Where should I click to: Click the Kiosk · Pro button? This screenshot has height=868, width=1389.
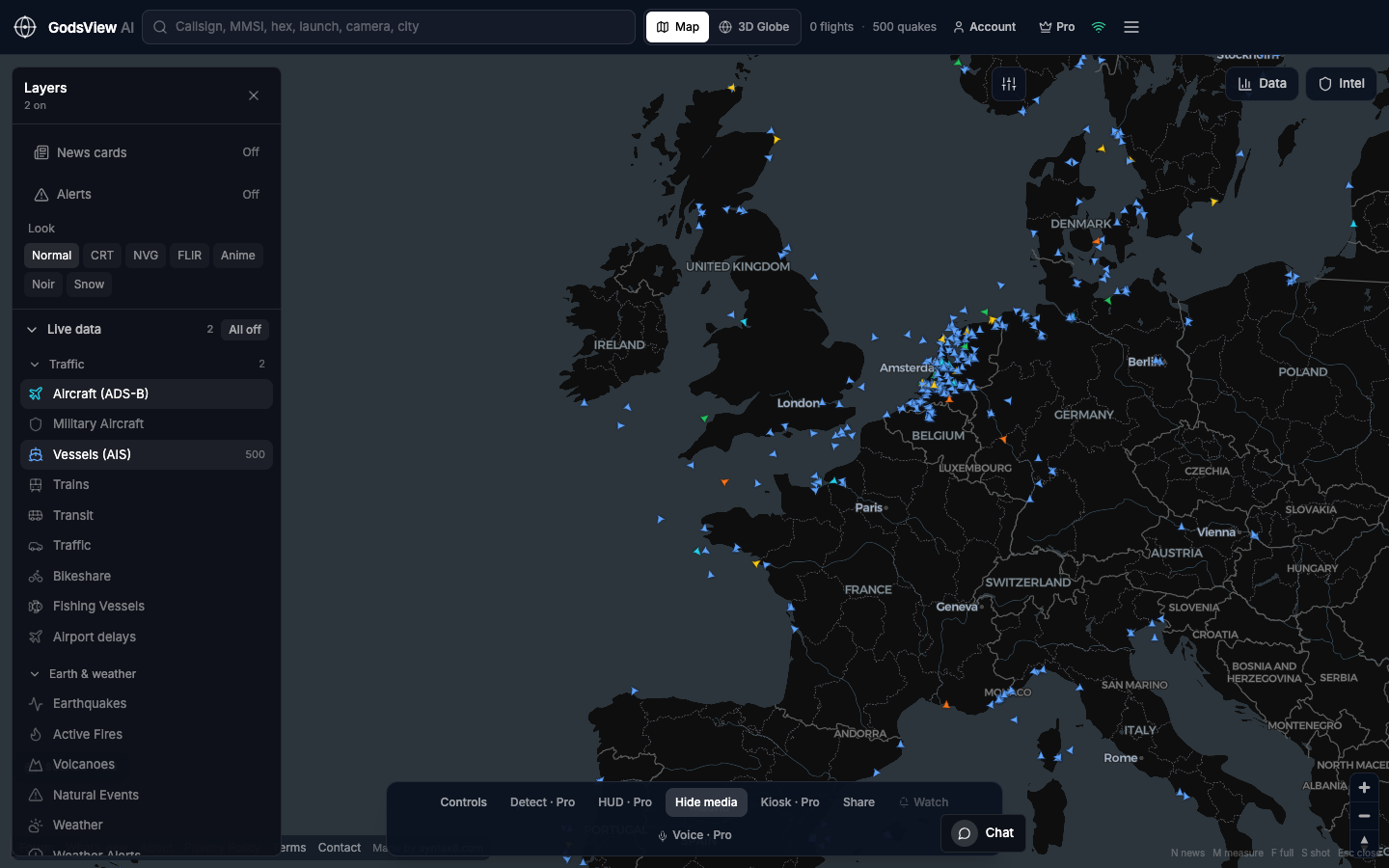coord(790,802)
